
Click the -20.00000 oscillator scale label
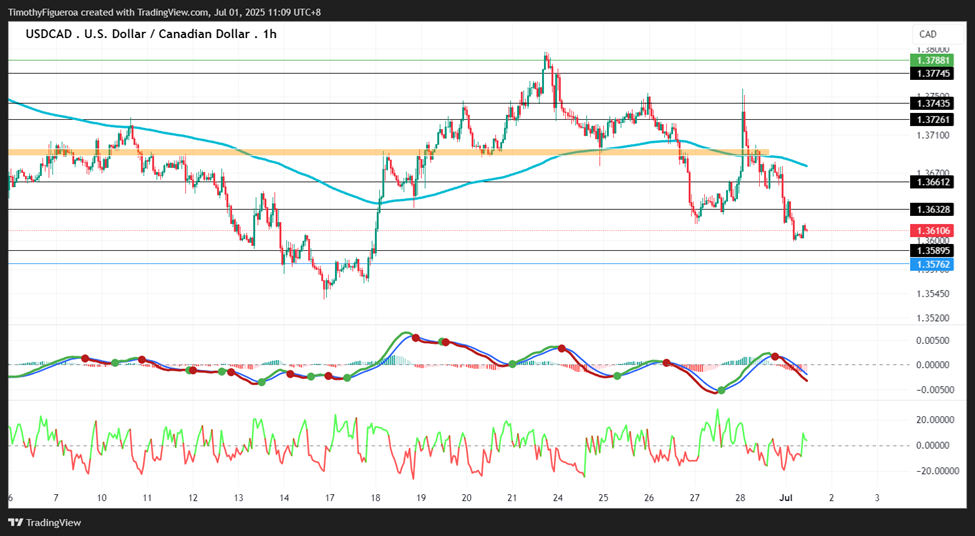(x=931, y=471)
